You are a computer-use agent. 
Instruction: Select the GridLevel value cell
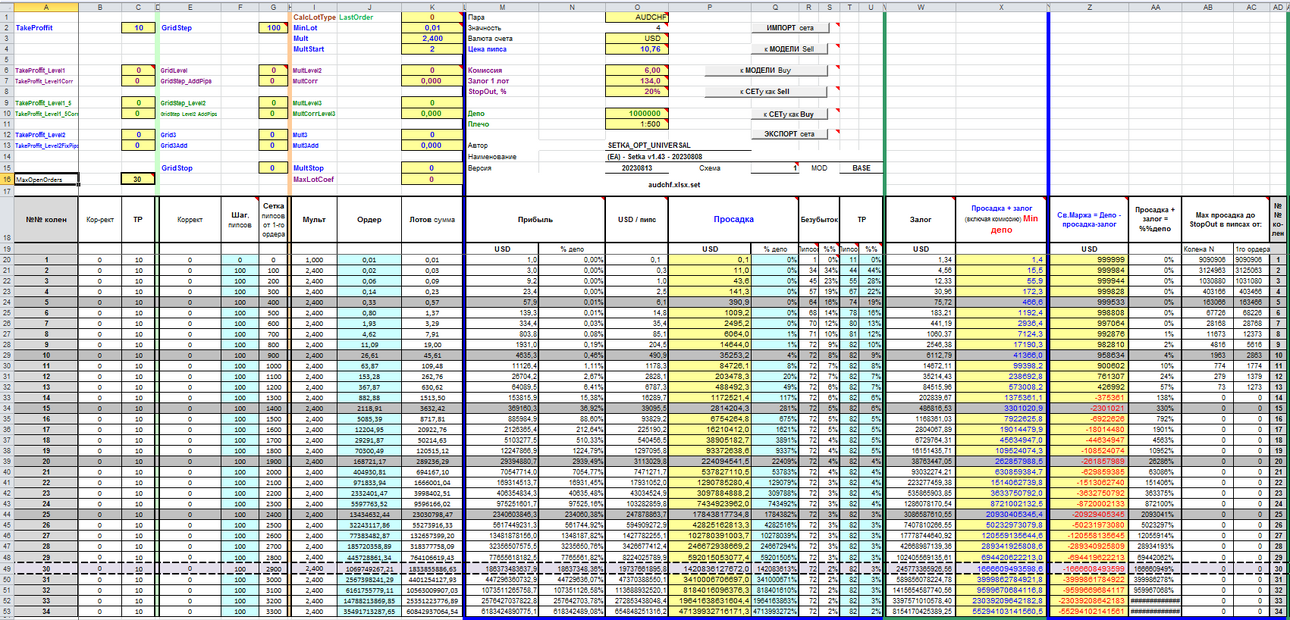tap(273, 71)
